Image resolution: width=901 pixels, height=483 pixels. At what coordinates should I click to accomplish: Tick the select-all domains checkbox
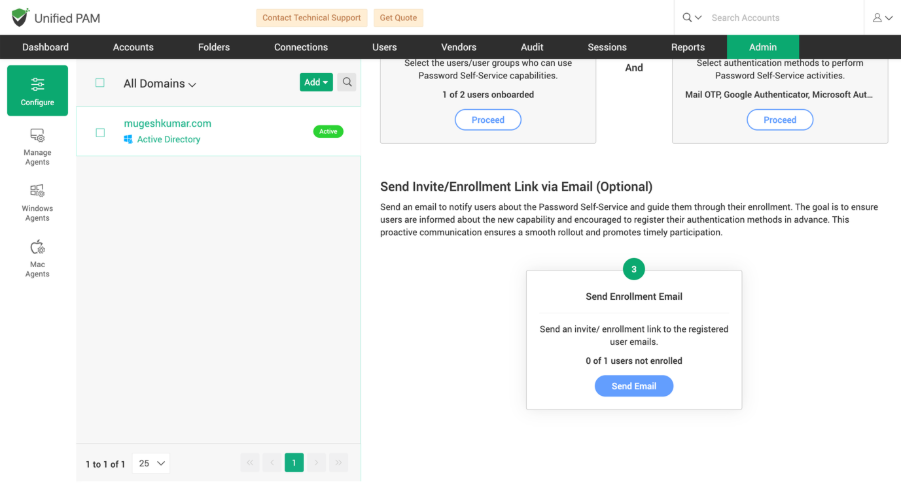point(100,83)
